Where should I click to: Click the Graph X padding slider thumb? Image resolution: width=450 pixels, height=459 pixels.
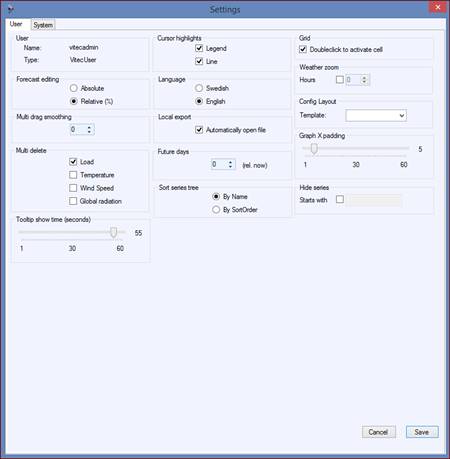pos(314,149)
